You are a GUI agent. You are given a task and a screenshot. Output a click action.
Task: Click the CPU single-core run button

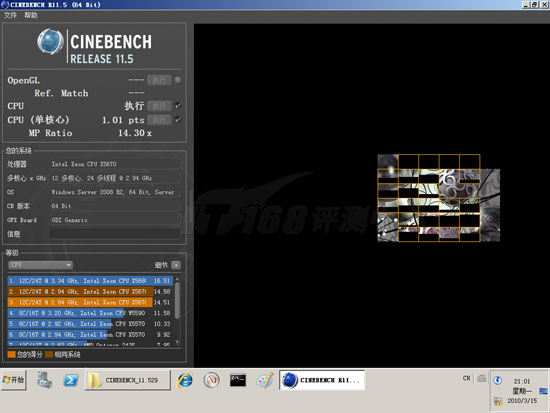[x=159, y=120]
